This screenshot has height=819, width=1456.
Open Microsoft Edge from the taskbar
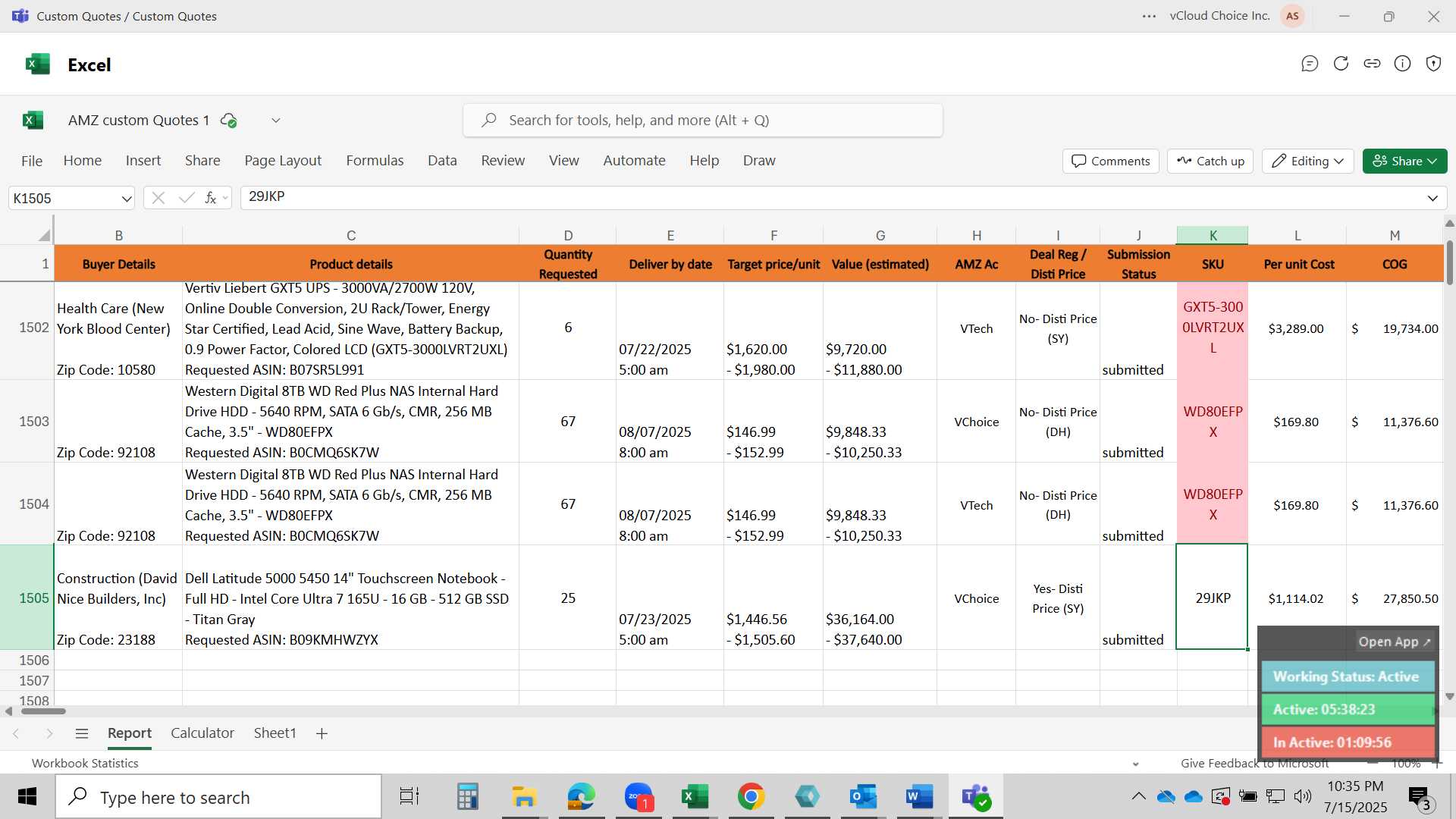[x=582, y=796]
